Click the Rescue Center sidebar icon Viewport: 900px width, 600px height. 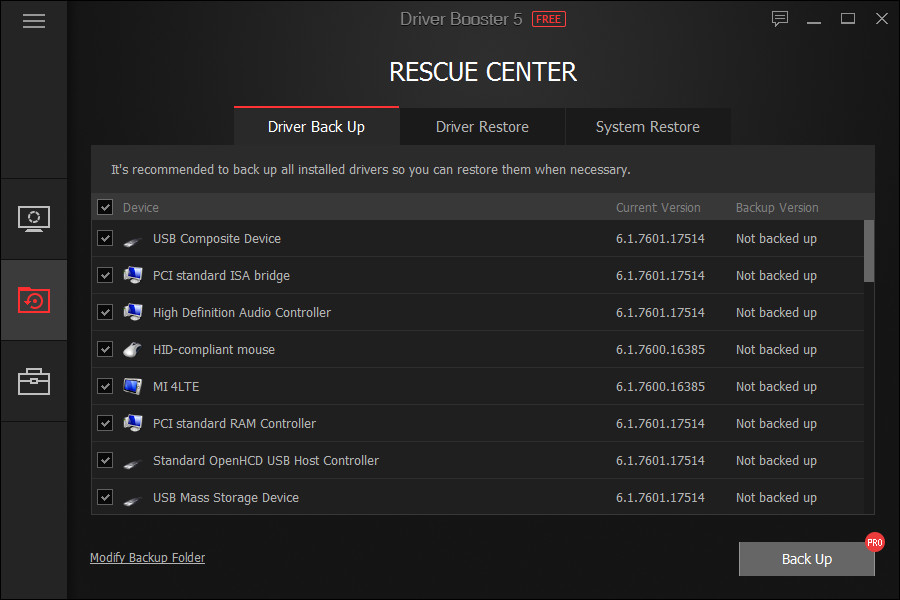click(x=33, y=300)
